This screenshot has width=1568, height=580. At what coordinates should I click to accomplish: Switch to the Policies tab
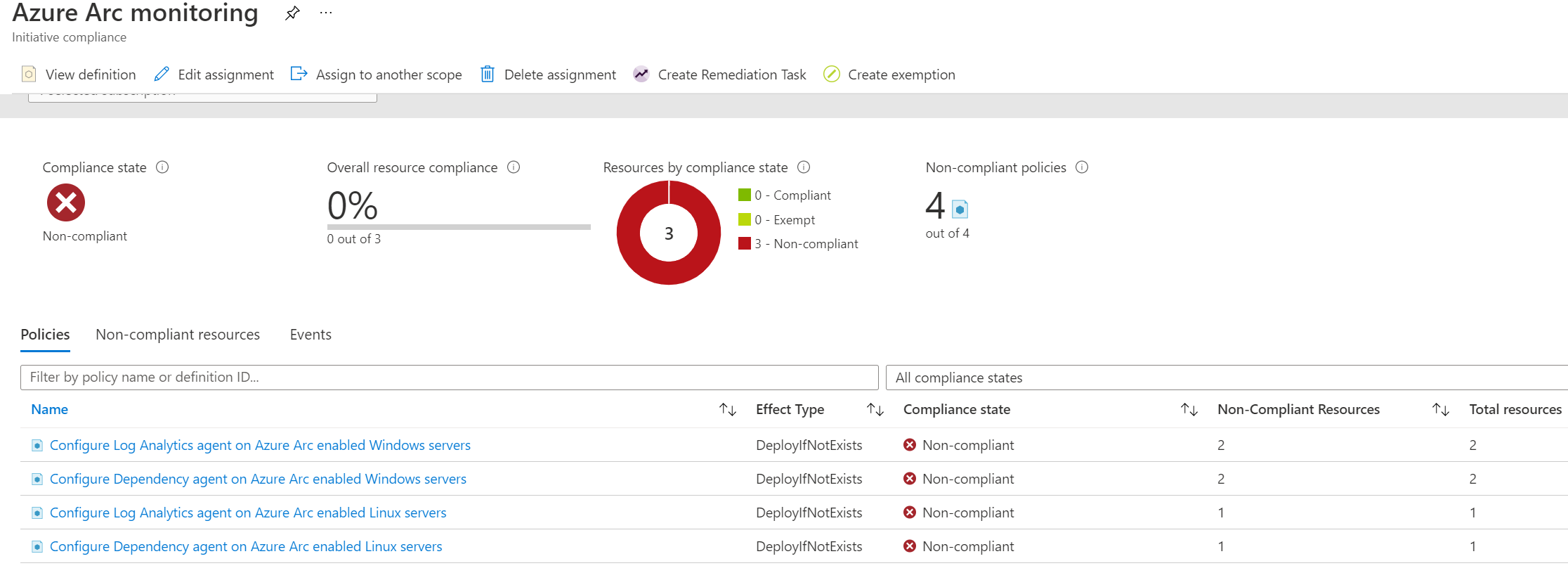point(45,335)
